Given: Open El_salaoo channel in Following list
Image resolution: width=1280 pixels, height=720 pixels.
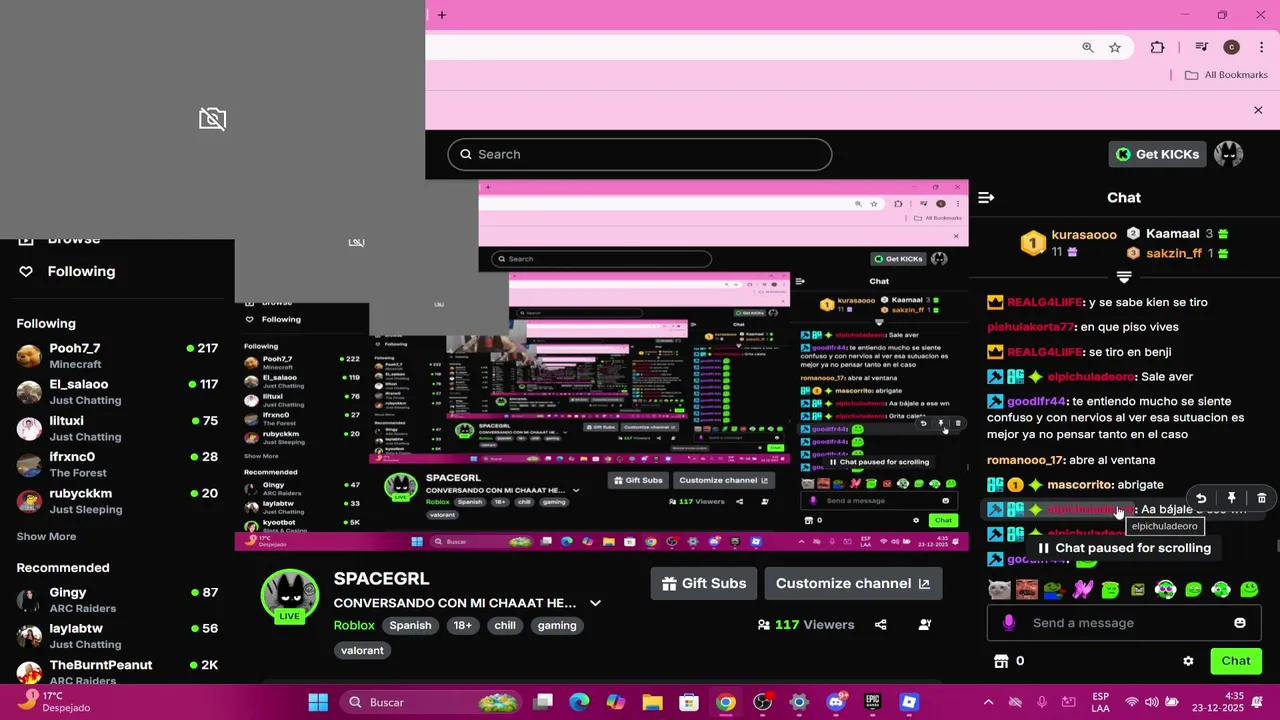Looking at the screenshot, I should (117, 391).
